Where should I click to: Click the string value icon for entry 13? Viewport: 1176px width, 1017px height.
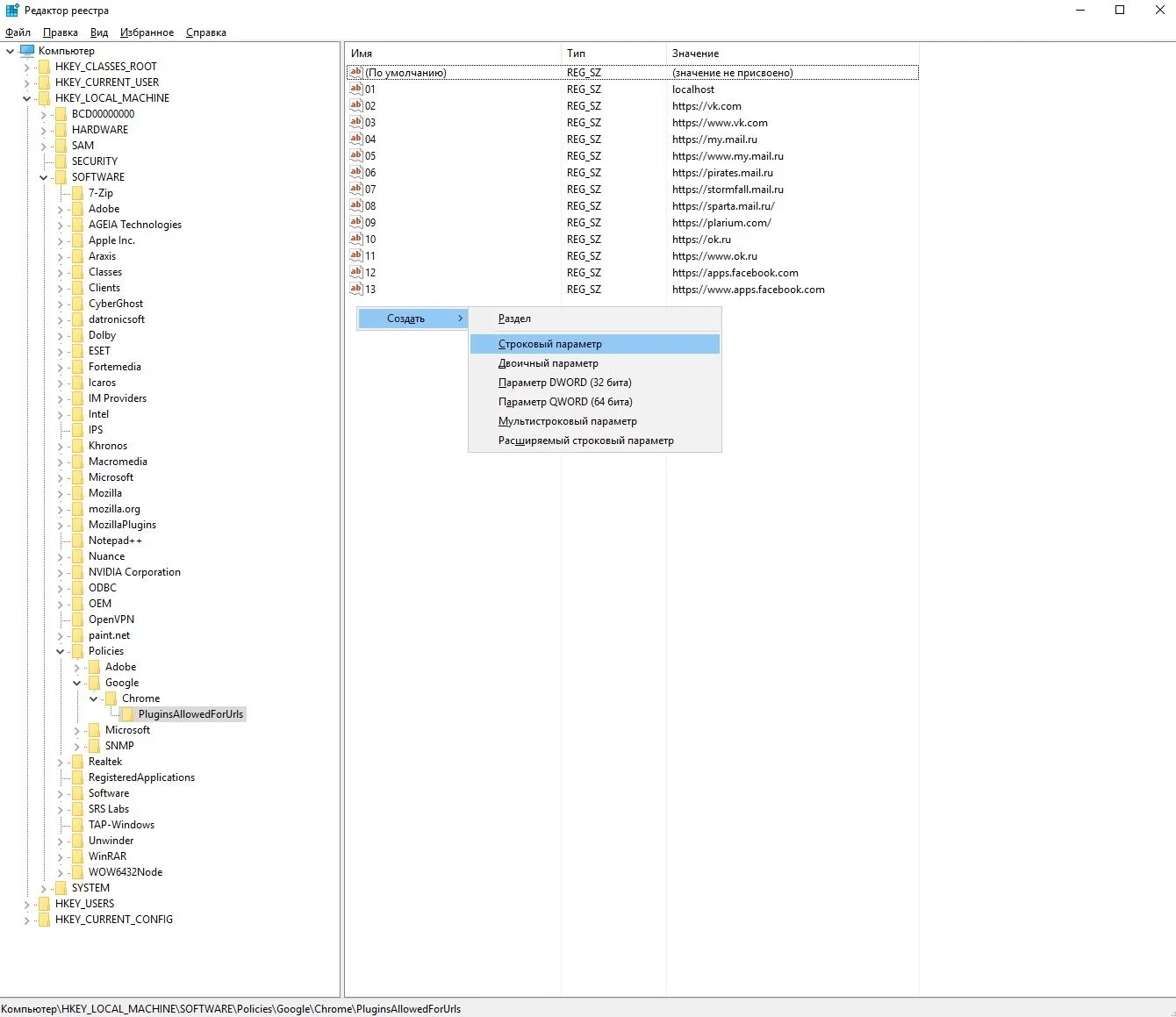tap(356, 289)
